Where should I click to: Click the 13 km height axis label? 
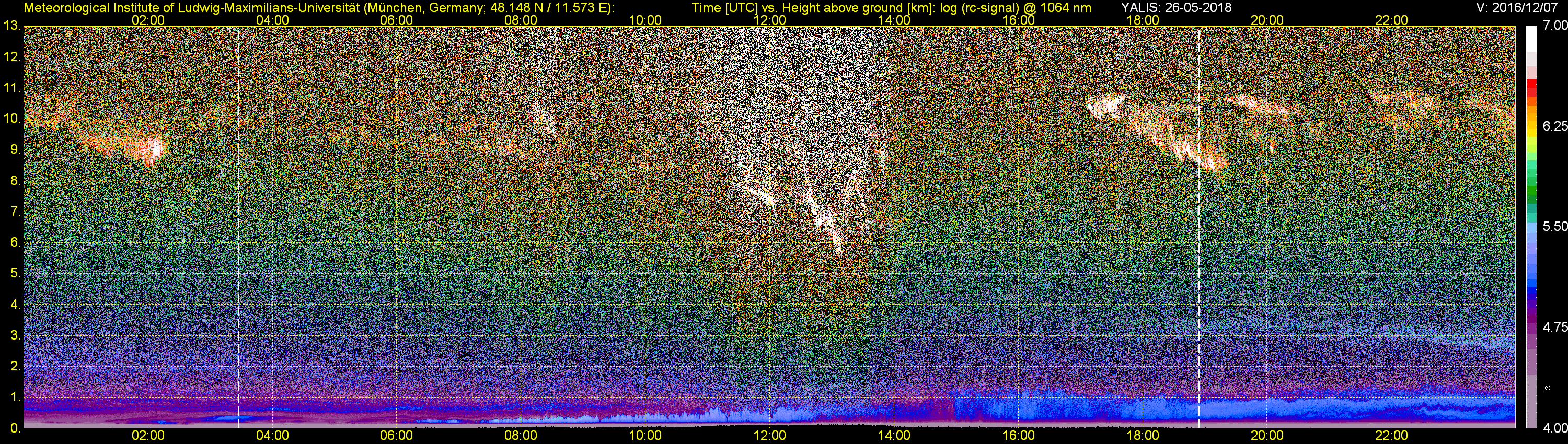click(11, 26)
